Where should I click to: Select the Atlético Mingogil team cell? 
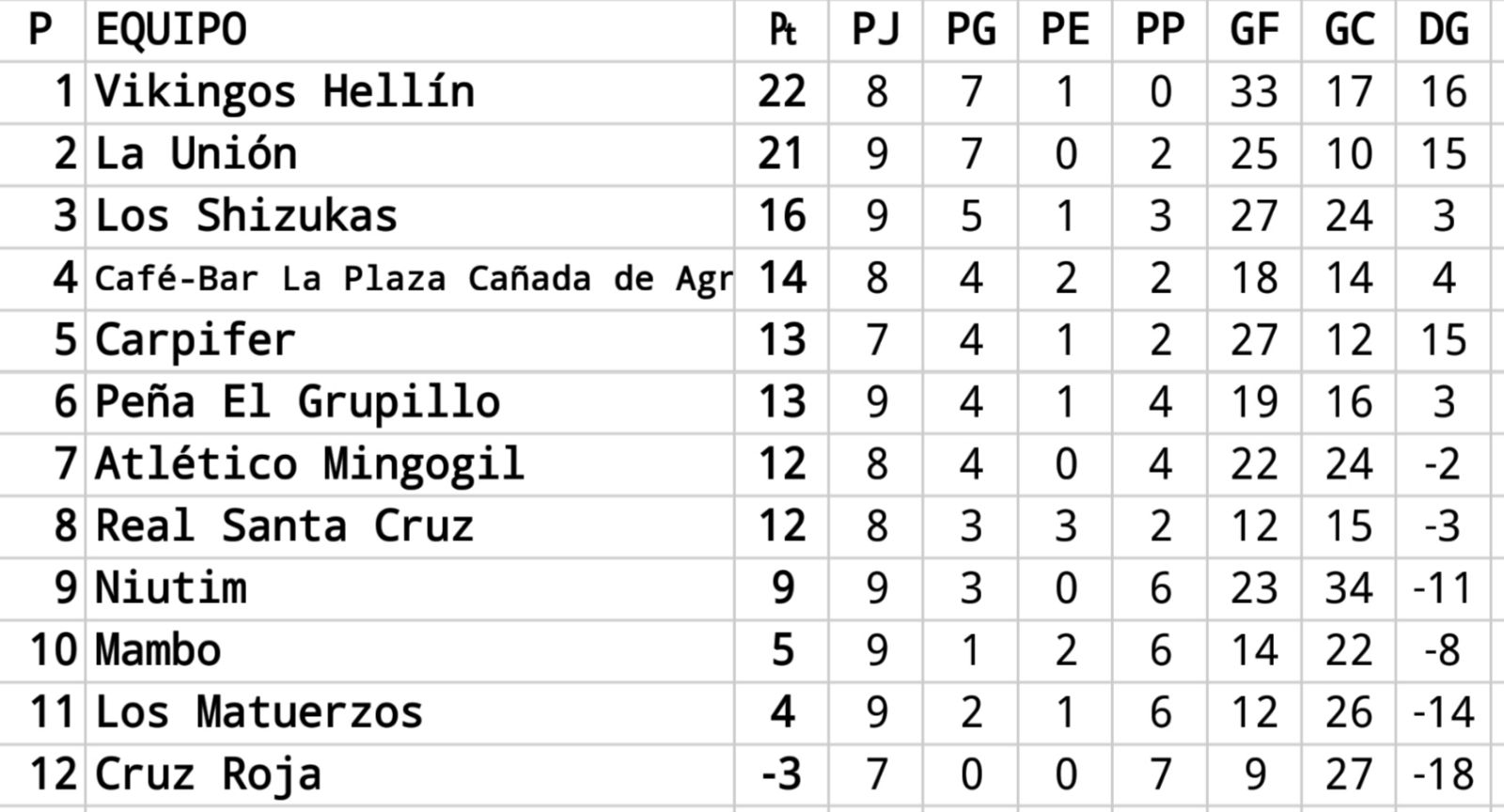309,464
